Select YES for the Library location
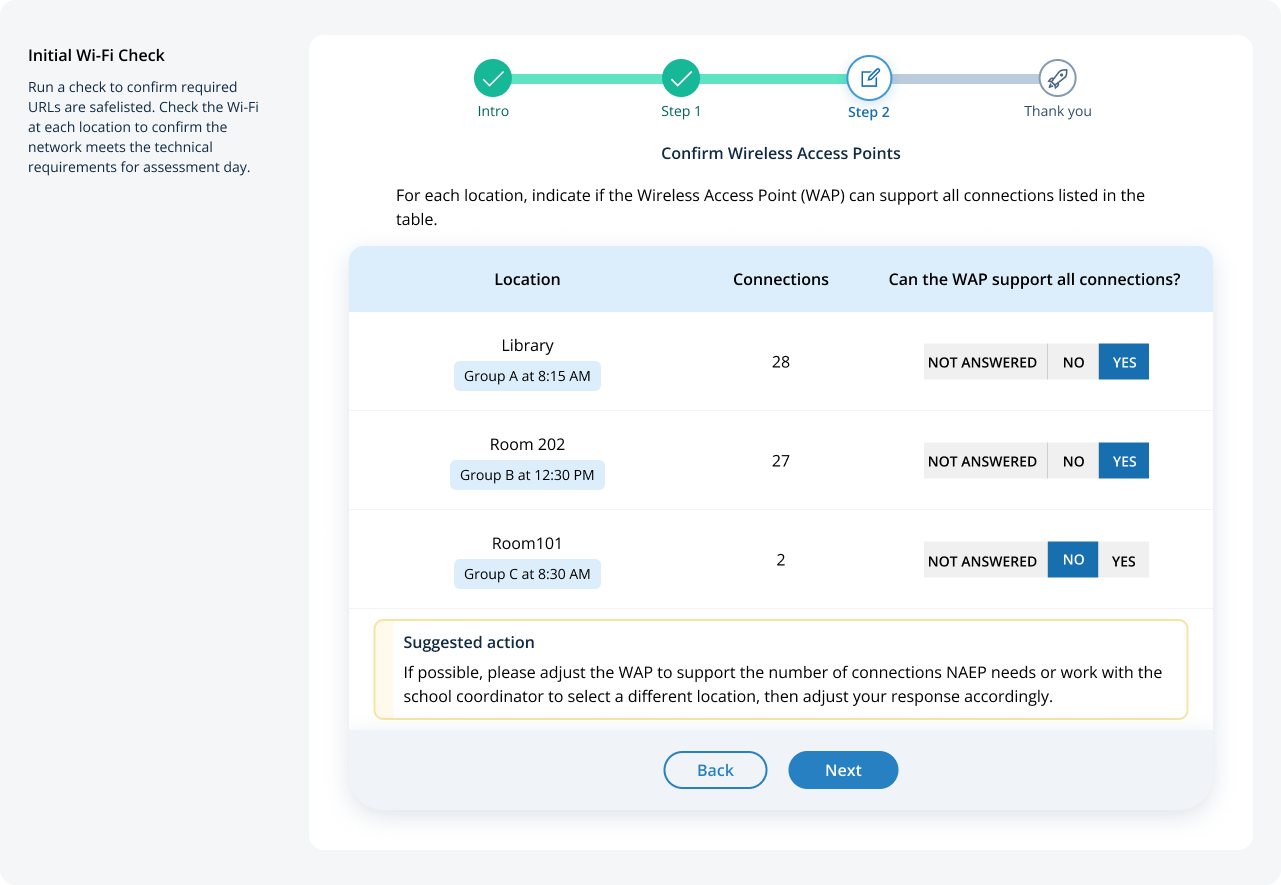The image size is (1281, 885). [x=1124, y=362]
